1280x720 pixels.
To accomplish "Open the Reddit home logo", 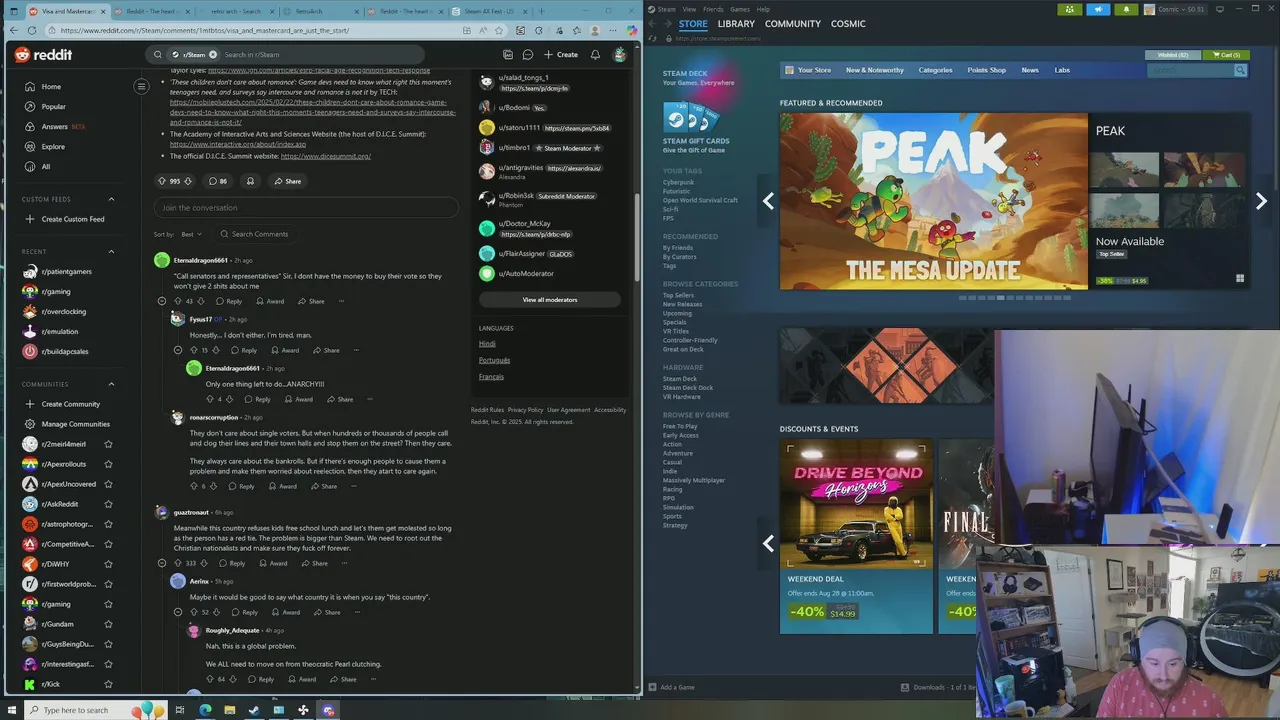I will [x=43, y=55].
